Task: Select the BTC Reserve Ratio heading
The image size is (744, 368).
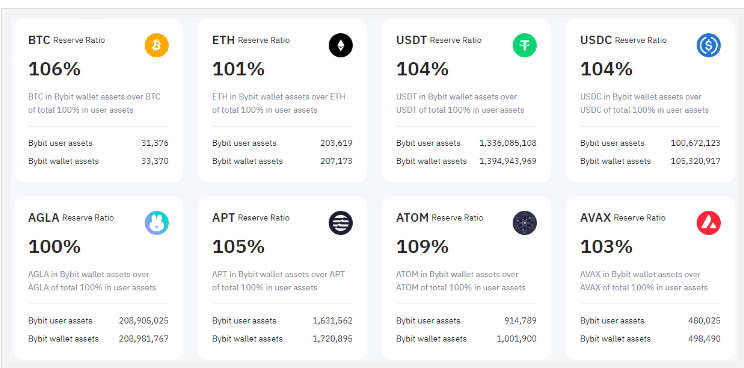Action: click(x=67, y=40)
